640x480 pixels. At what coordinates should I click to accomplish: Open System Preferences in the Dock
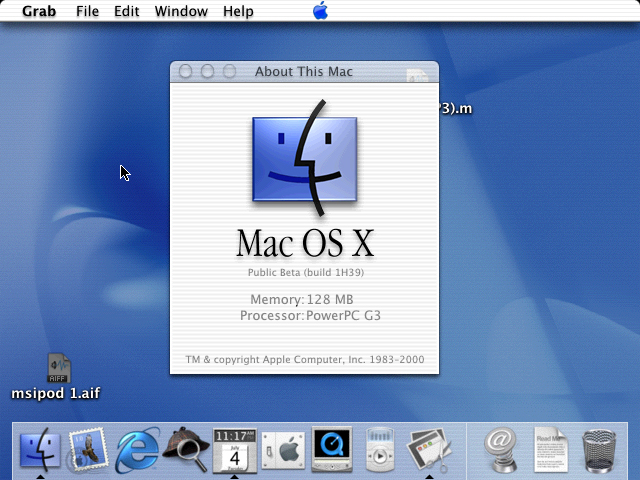[x=283, y=450]
